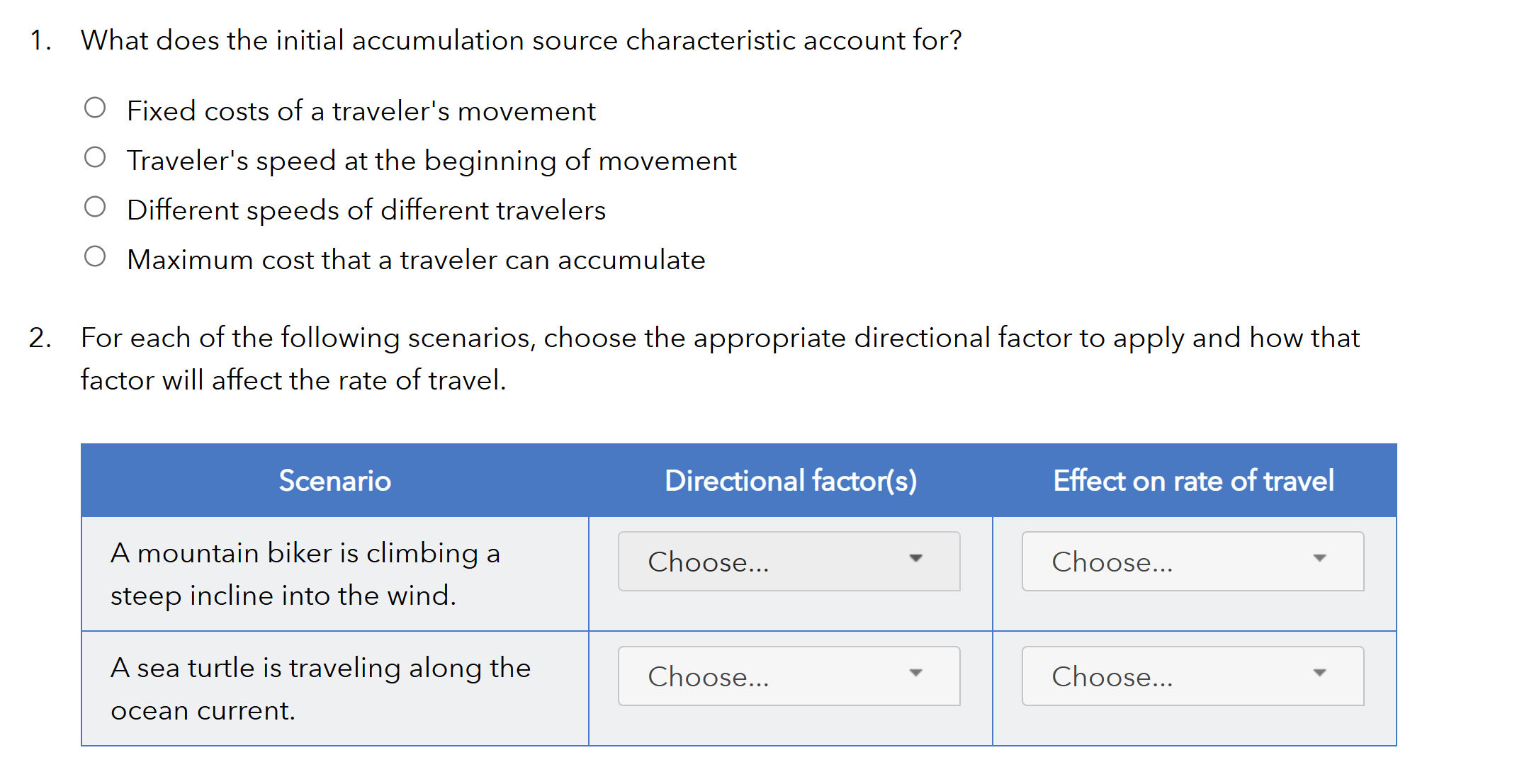1534x784 pixels.
Task: Click the caret arrow on the mountain biker's factor chooser
Action: 916,559
